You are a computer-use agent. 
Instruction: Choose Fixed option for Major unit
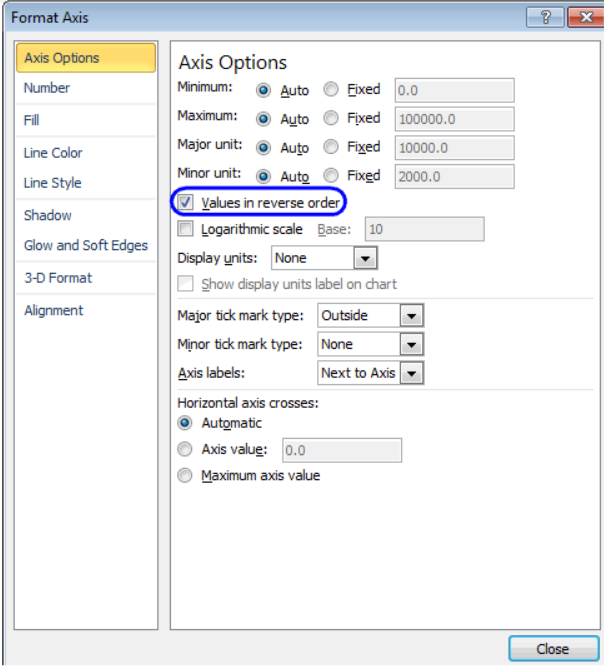coord(331,147)
